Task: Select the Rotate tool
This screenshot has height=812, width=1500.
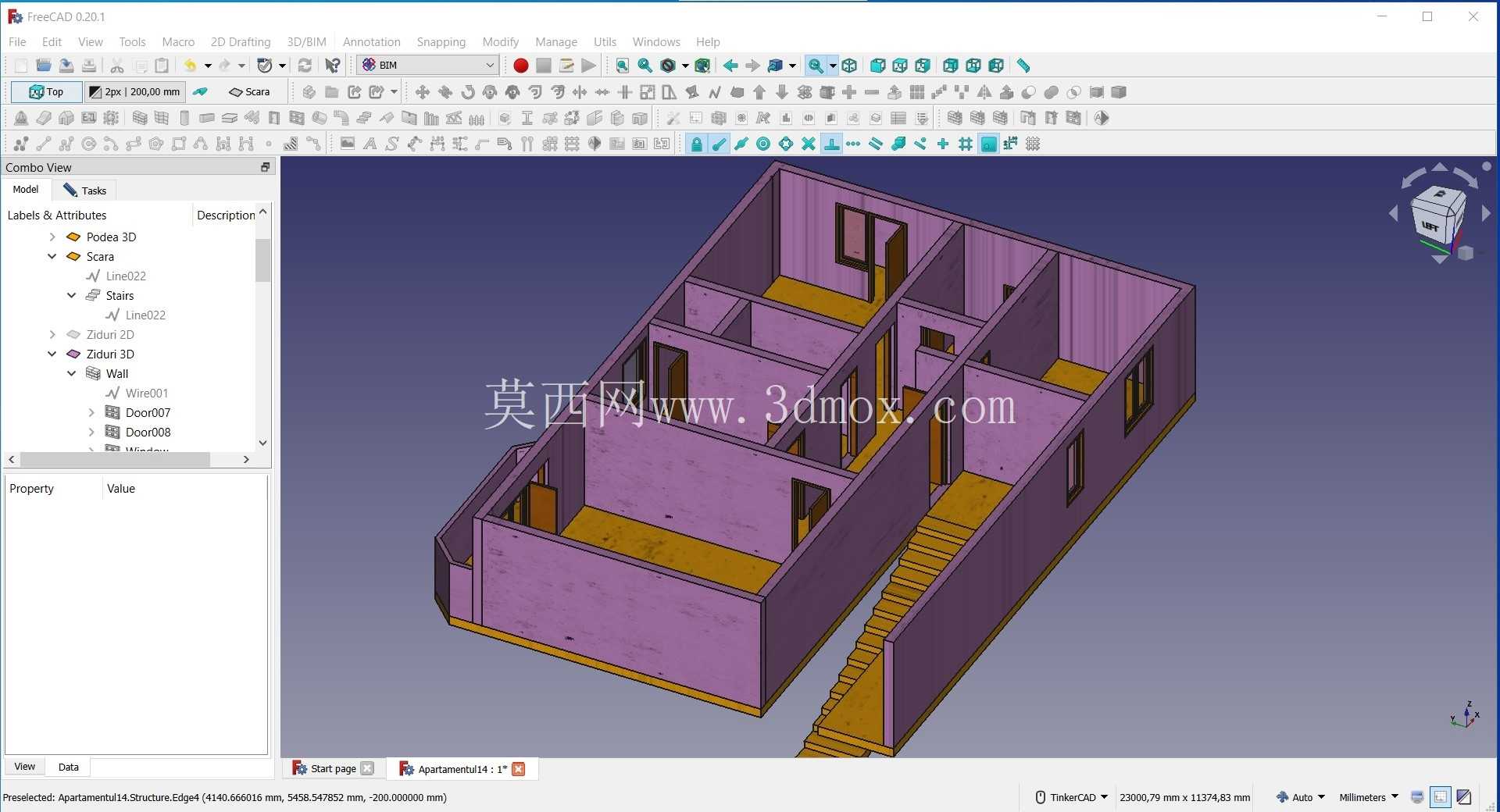Action: 467,92
